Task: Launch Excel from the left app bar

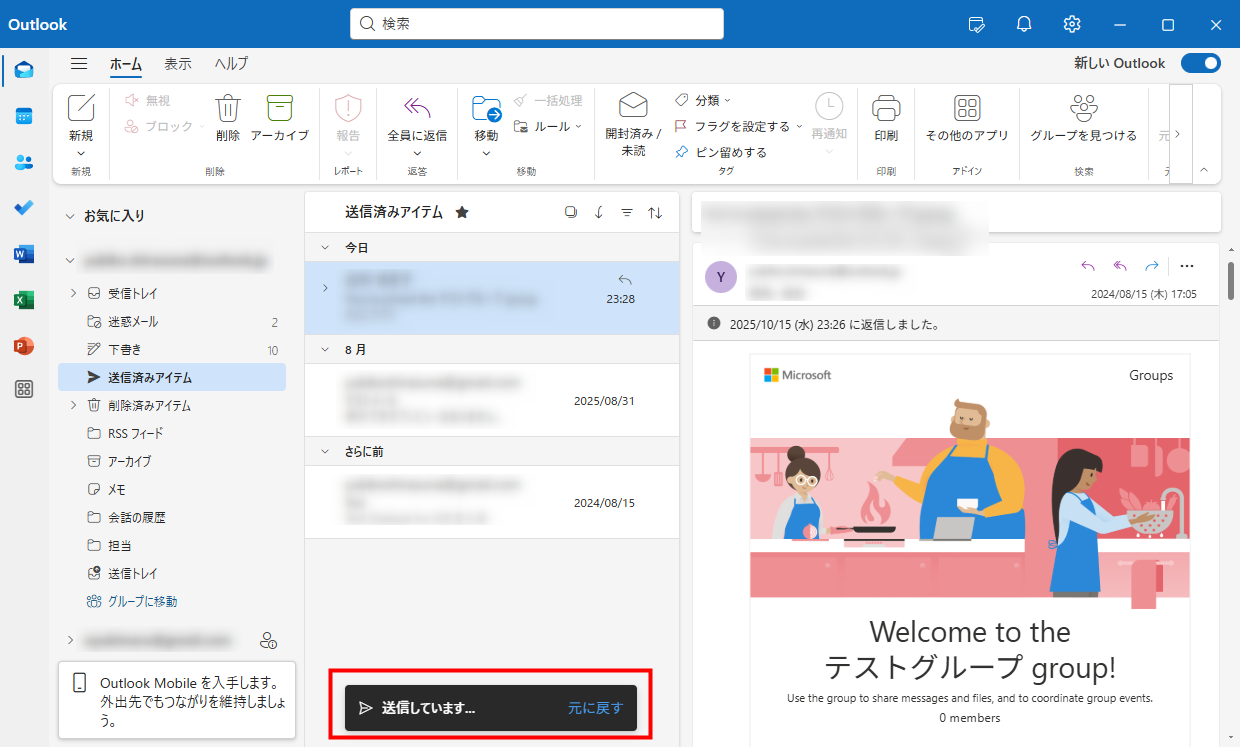Action: 24,300
